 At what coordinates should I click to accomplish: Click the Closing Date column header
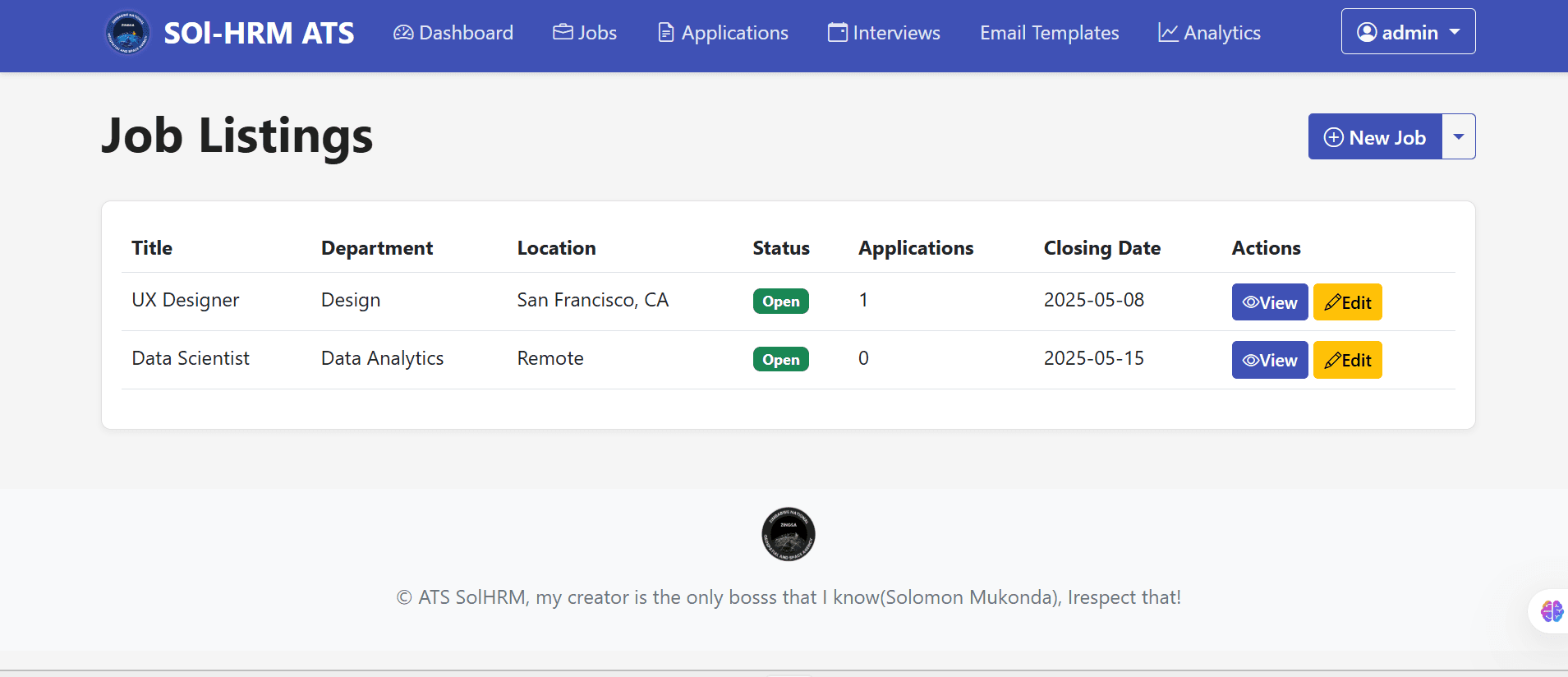(1101, 248)
